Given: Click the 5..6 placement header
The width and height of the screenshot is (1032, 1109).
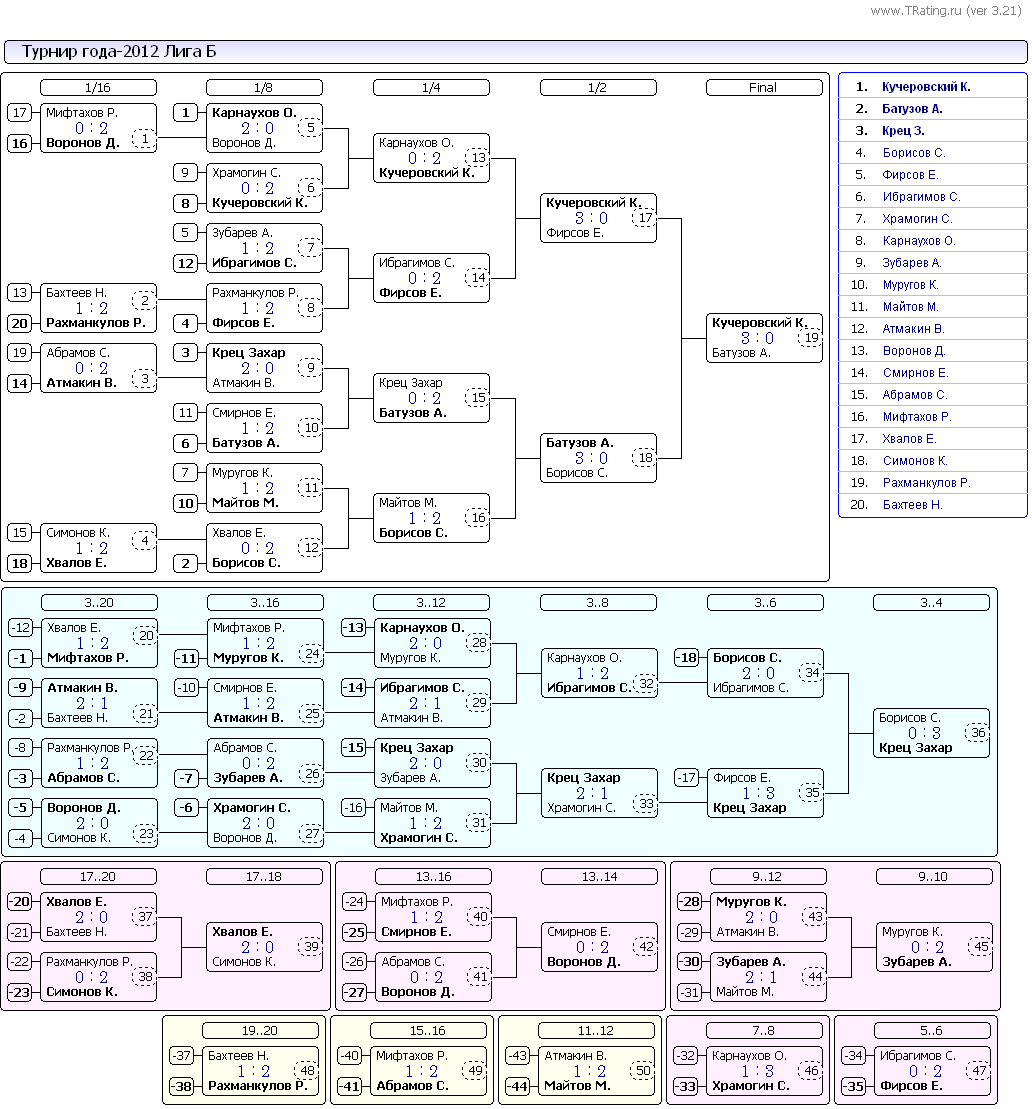Looking at the screenshot, I should point(932,1030).
